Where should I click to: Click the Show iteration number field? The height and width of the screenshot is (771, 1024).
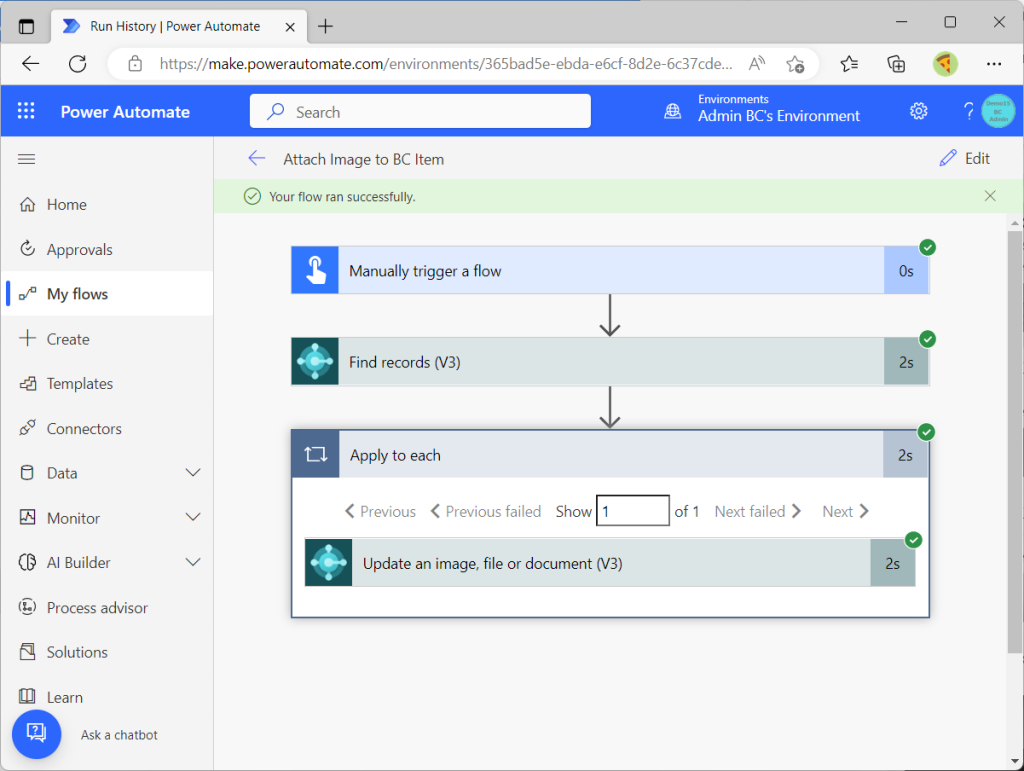[632, 511]
